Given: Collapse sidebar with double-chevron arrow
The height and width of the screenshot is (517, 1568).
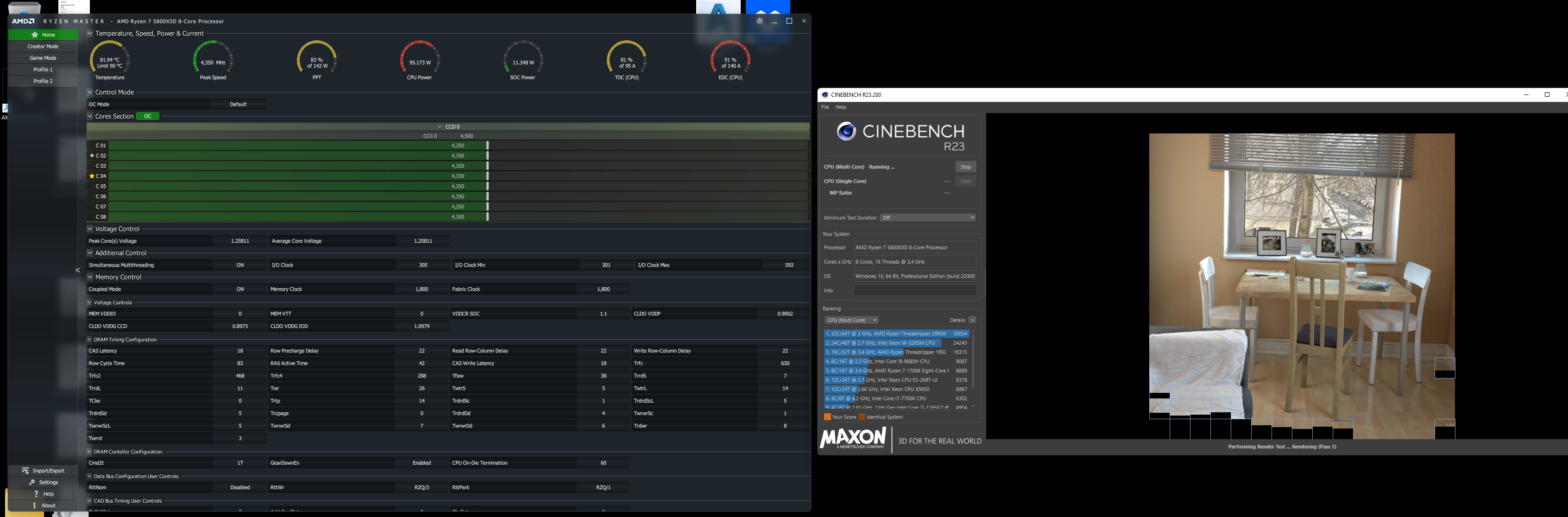Looking at the screenshot, I should click(78, 270).
